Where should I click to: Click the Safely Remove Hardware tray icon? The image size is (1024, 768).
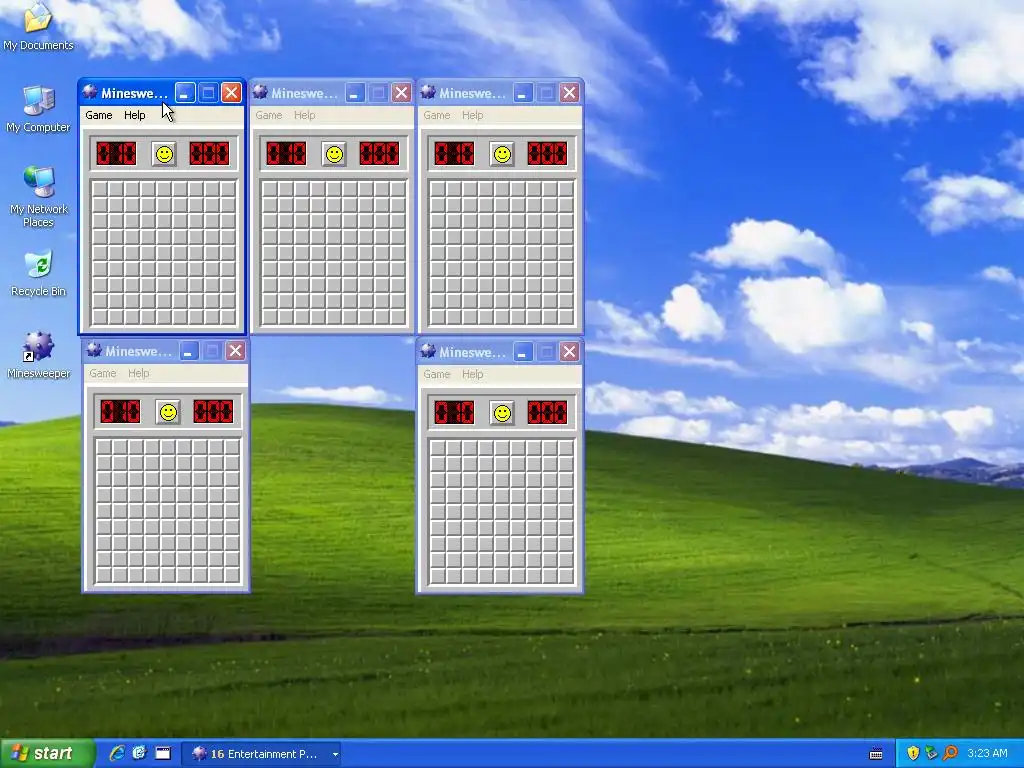(931, 753)
